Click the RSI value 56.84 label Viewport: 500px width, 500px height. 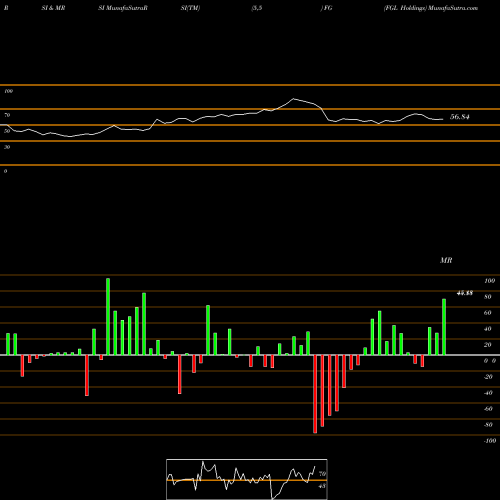point(460,117)
